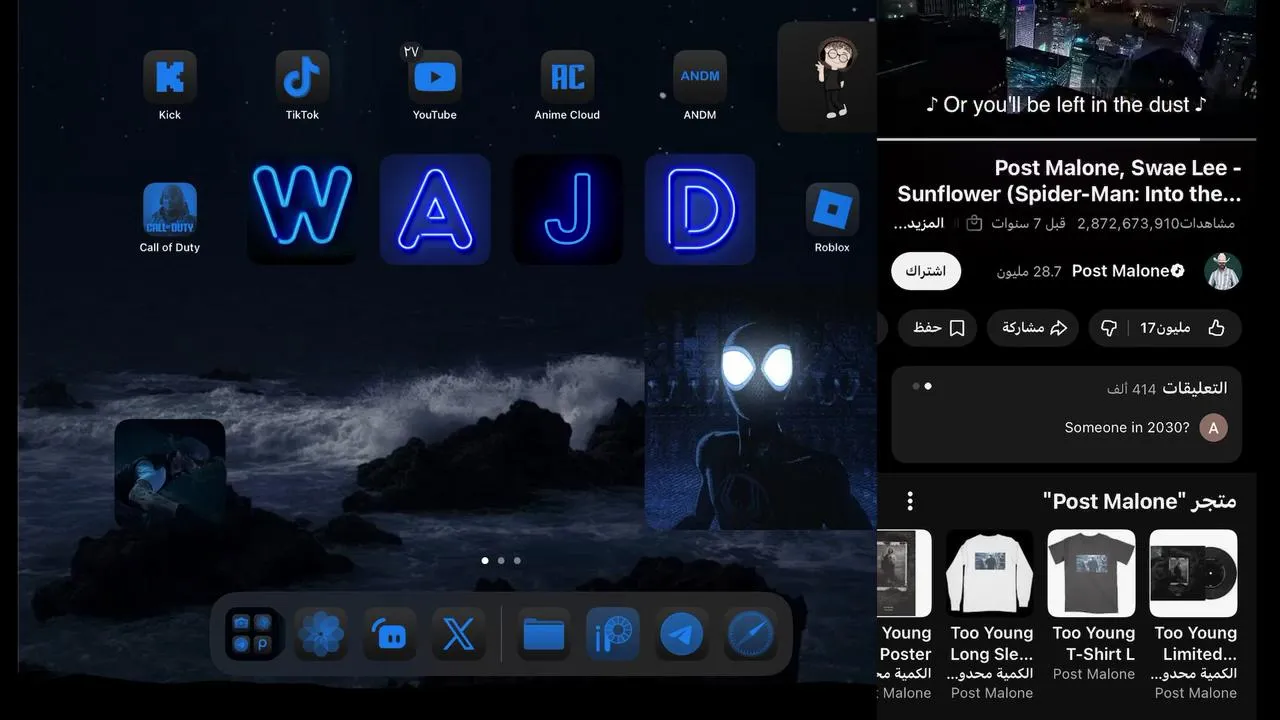Launch ibisPaint from the dock
The image size is (1280, 720).
[x=613, y=634]
